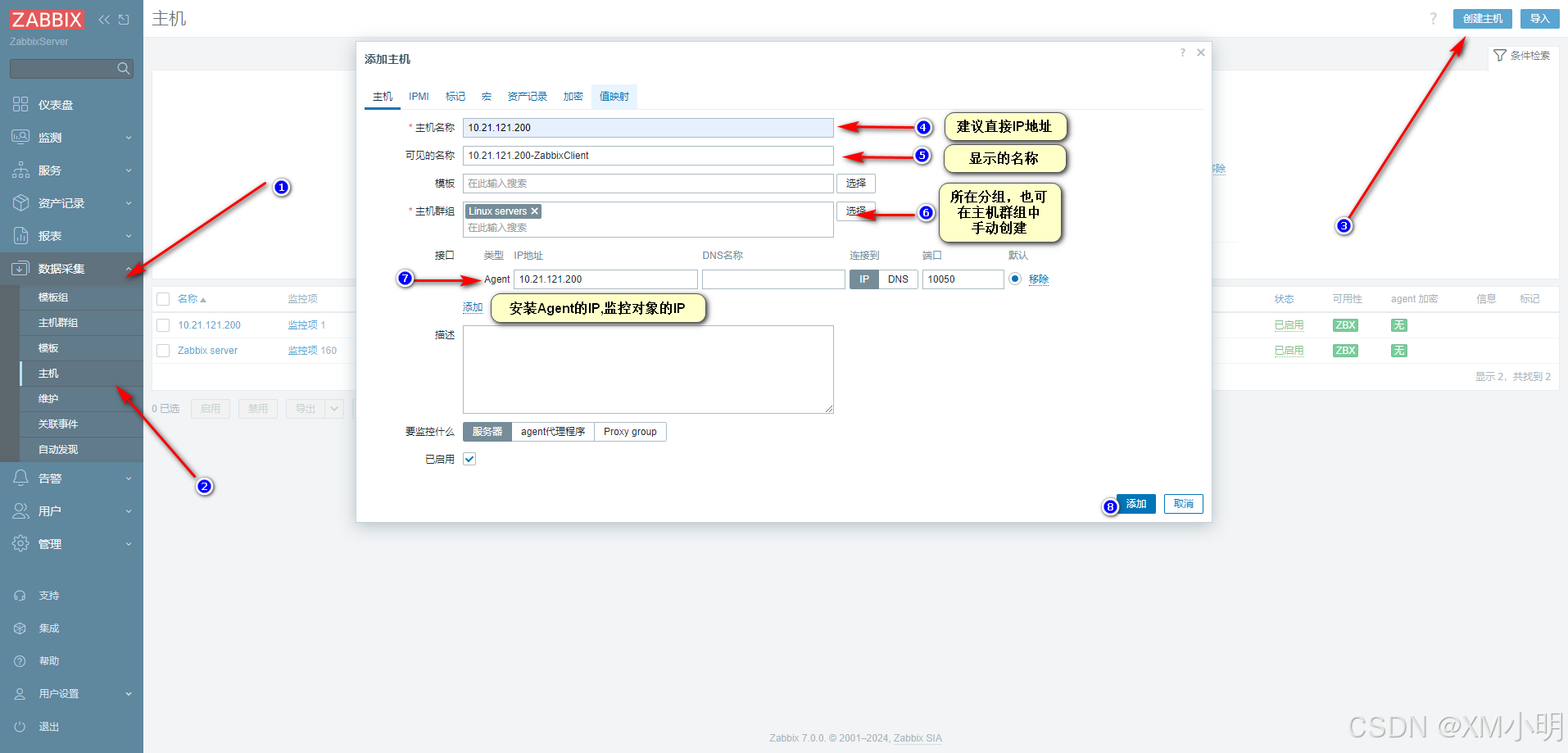Click the 添加 interface link

[473, 308]
